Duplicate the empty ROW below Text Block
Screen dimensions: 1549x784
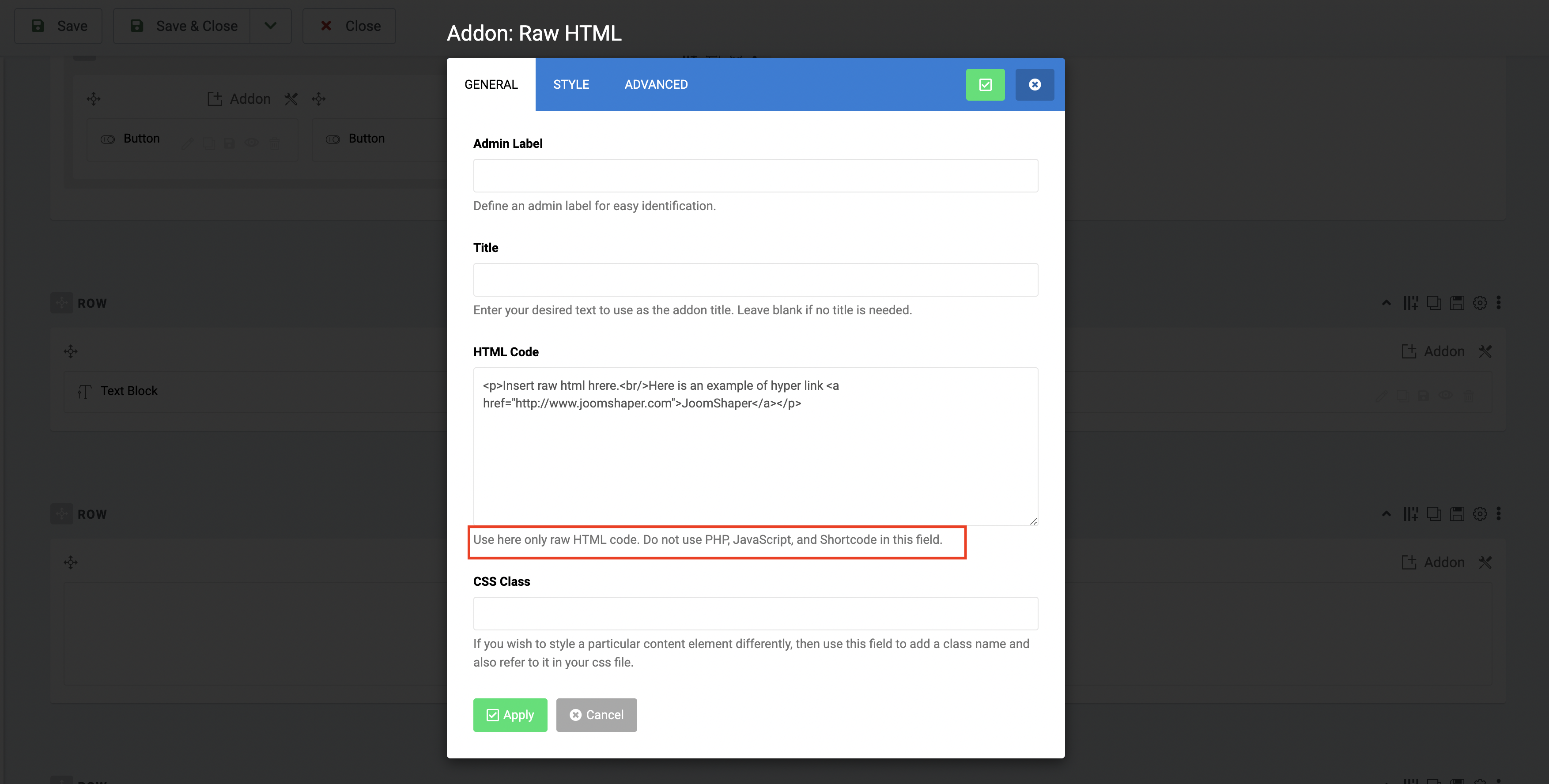coord(1434,513)
